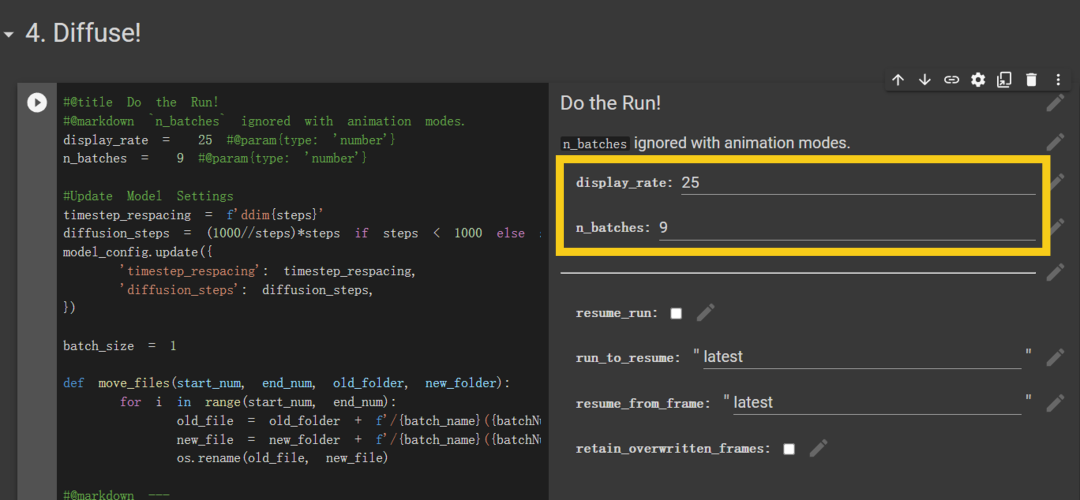Move cell up with arrow icon
1080x500 pixels.
898,80
